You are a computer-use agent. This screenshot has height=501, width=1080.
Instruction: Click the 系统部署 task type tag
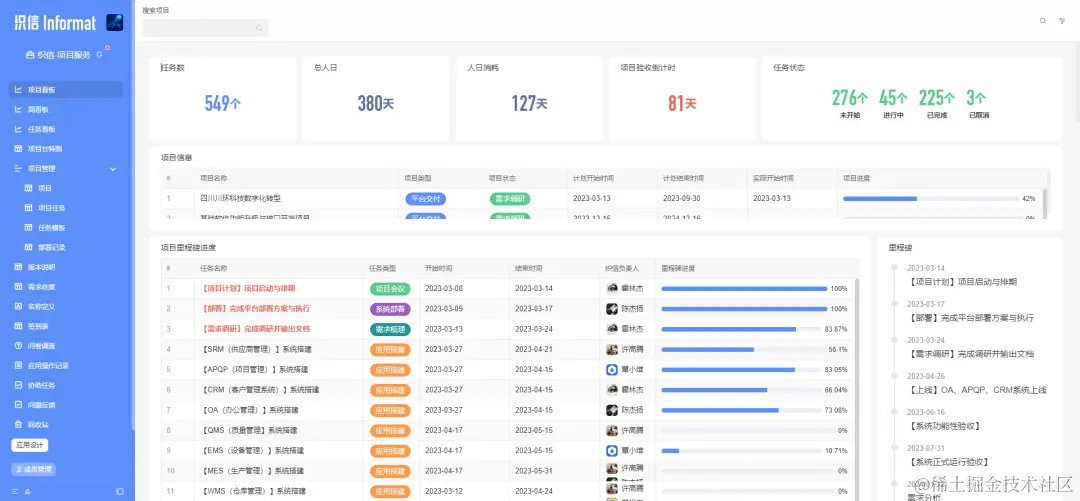(391, 309)
